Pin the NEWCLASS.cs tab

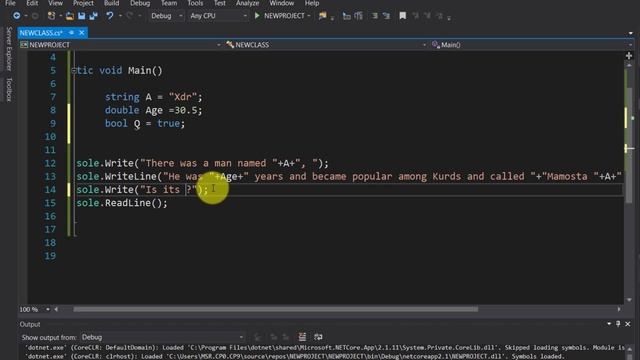71,33
